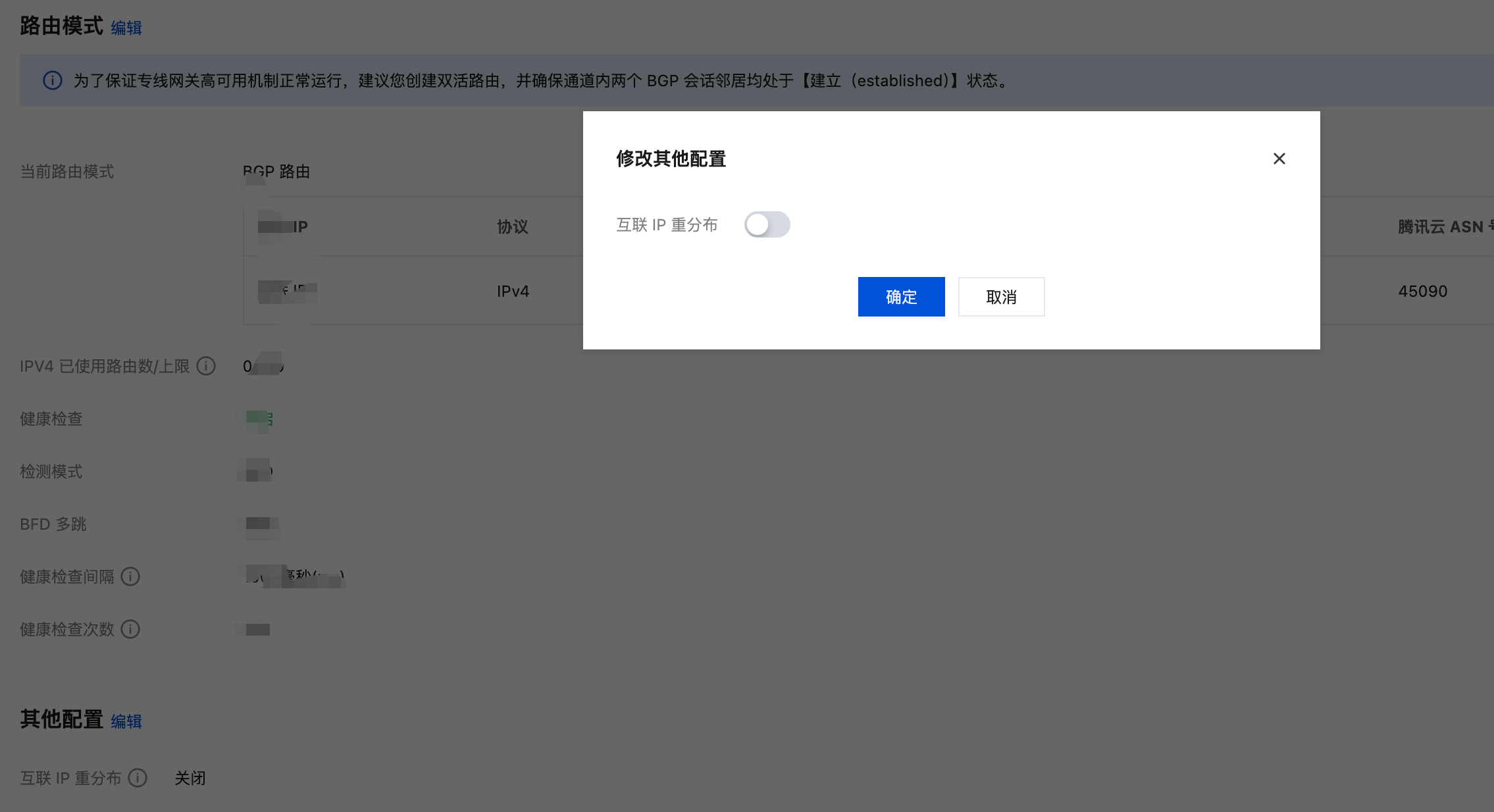The image size is (1494, 812).
Task: Click the 腾讯云 ASN column header
Action: pos(1441,227)
